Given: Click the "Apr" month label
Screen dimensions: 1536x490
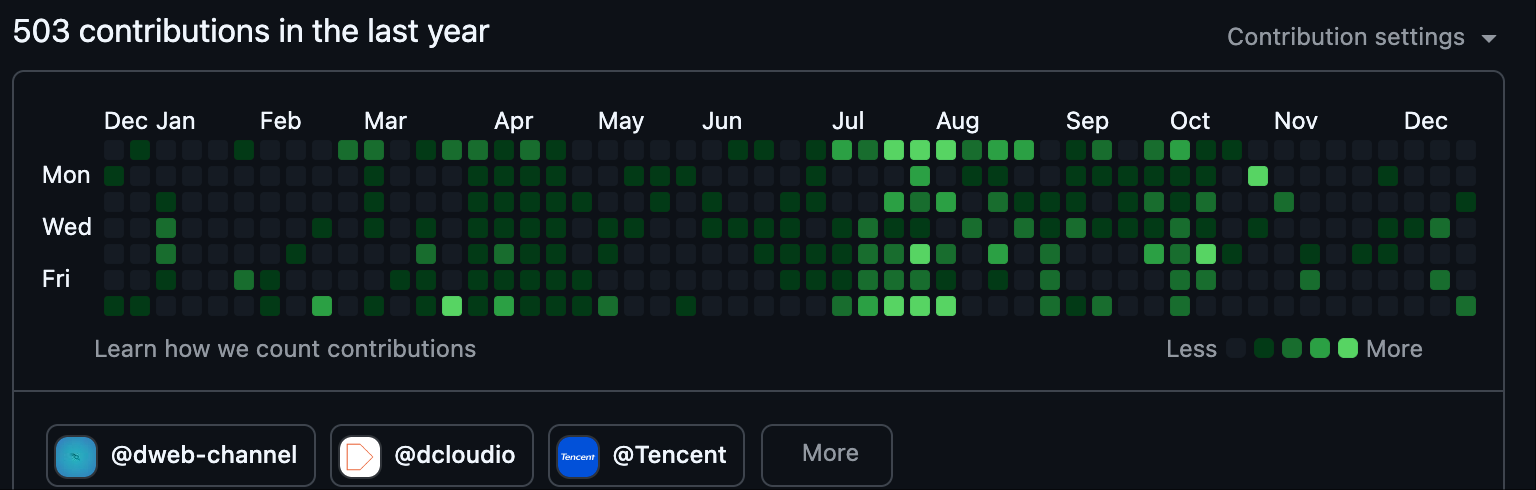Looking at the screenshot, I should pos(514,122).
